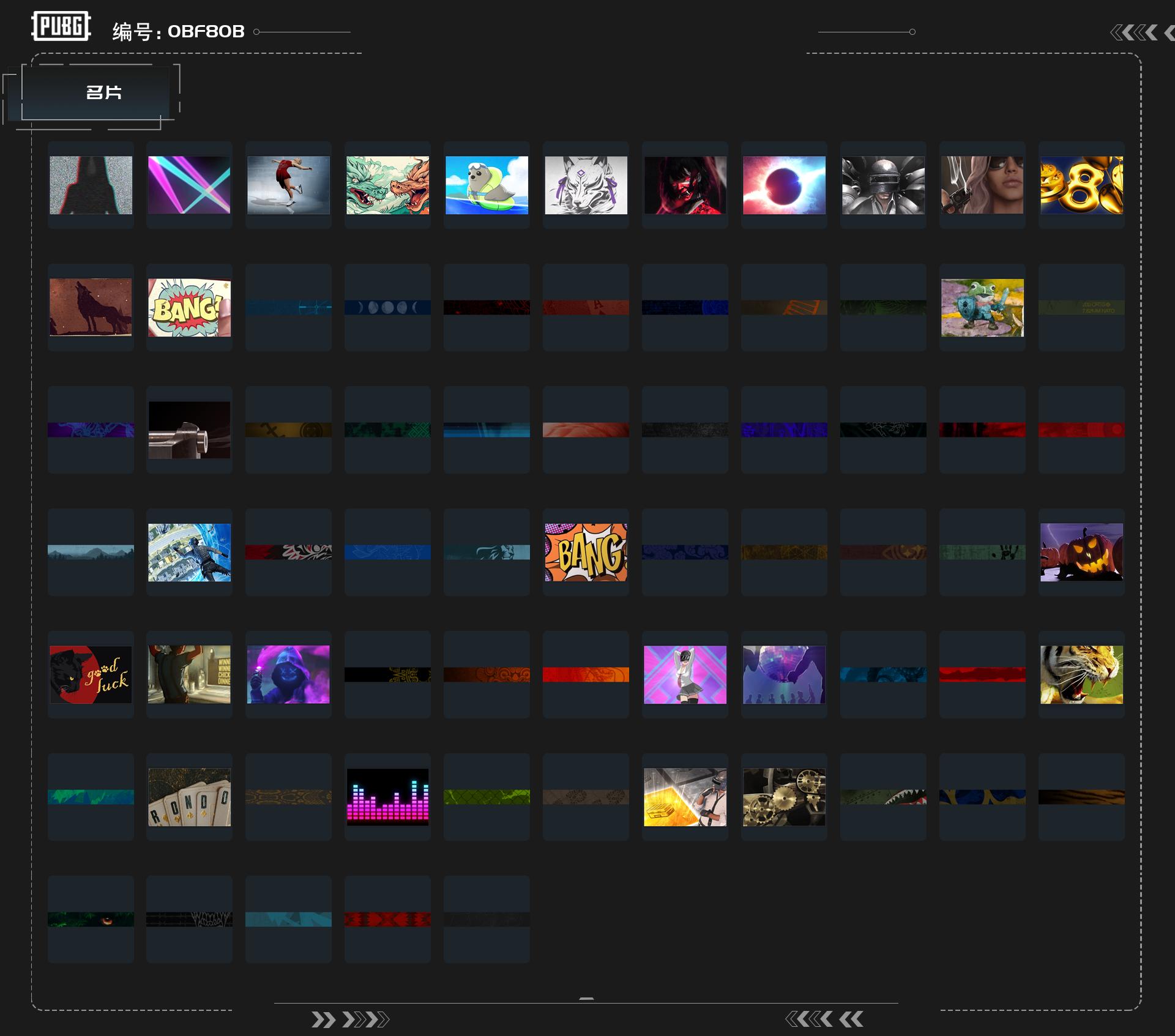Screen dimensions: 1175x1036
Task: Click the bottom-left right-chevrons arrow icon
Action: pos(349,1019)
